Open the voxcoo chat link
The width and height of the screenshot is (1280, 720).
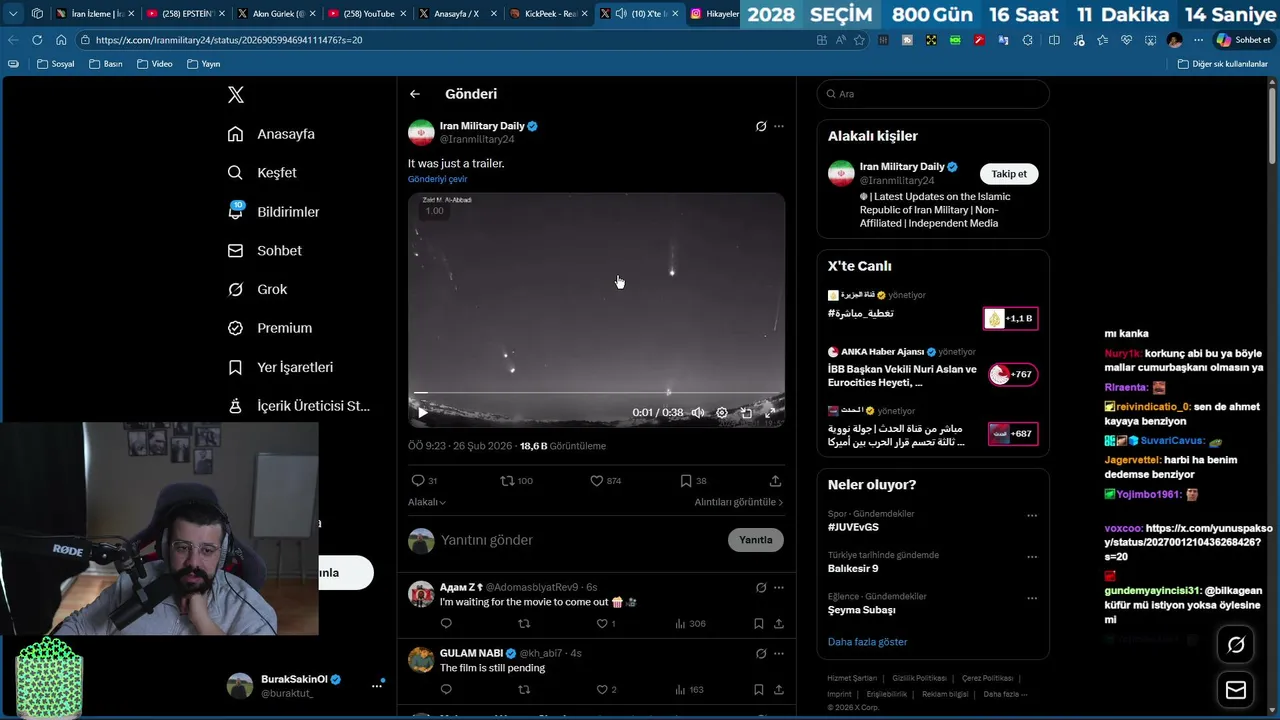(x=1190, y=542)
